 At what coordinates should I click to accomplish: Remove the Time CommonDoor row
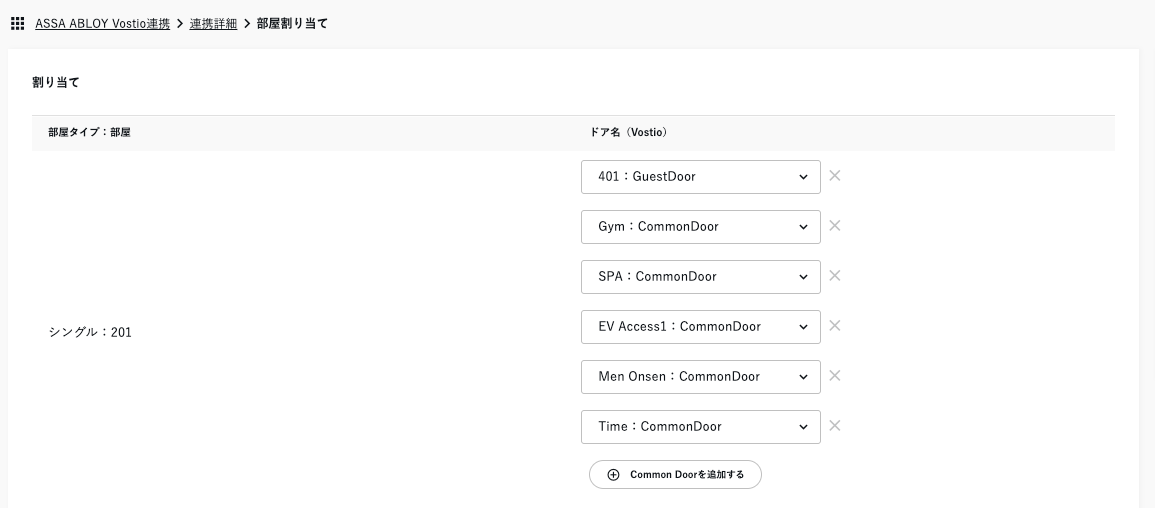(835, 426)
